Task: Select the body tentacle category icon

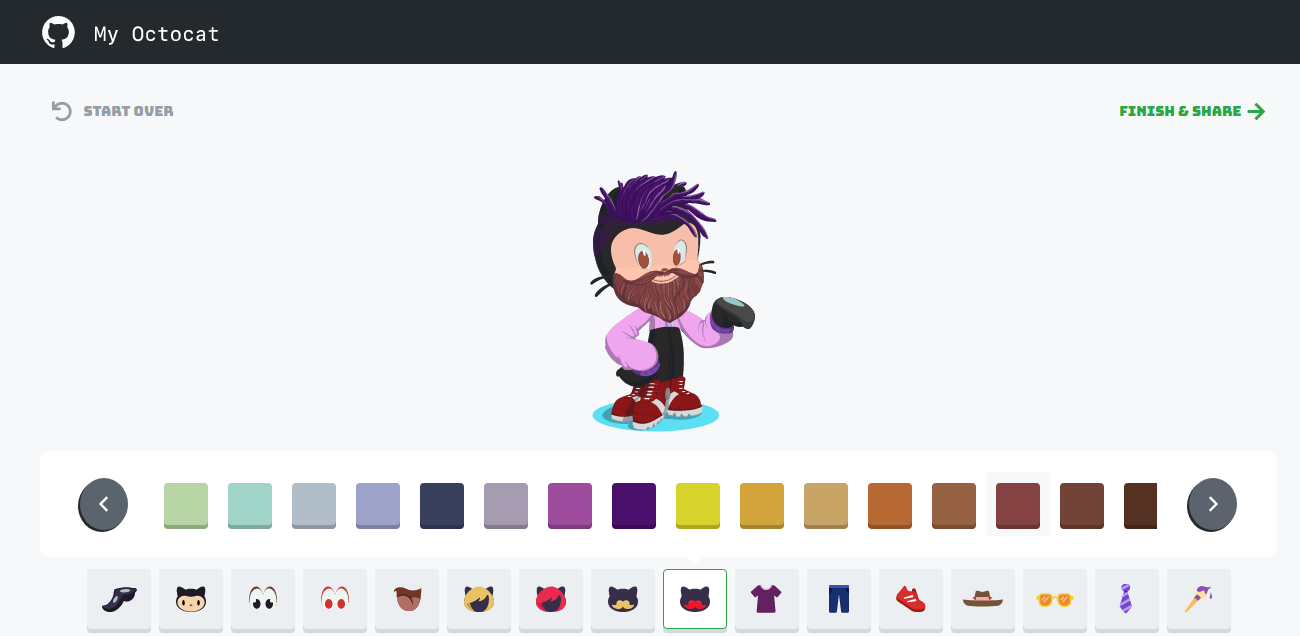Action: point(119,599)
